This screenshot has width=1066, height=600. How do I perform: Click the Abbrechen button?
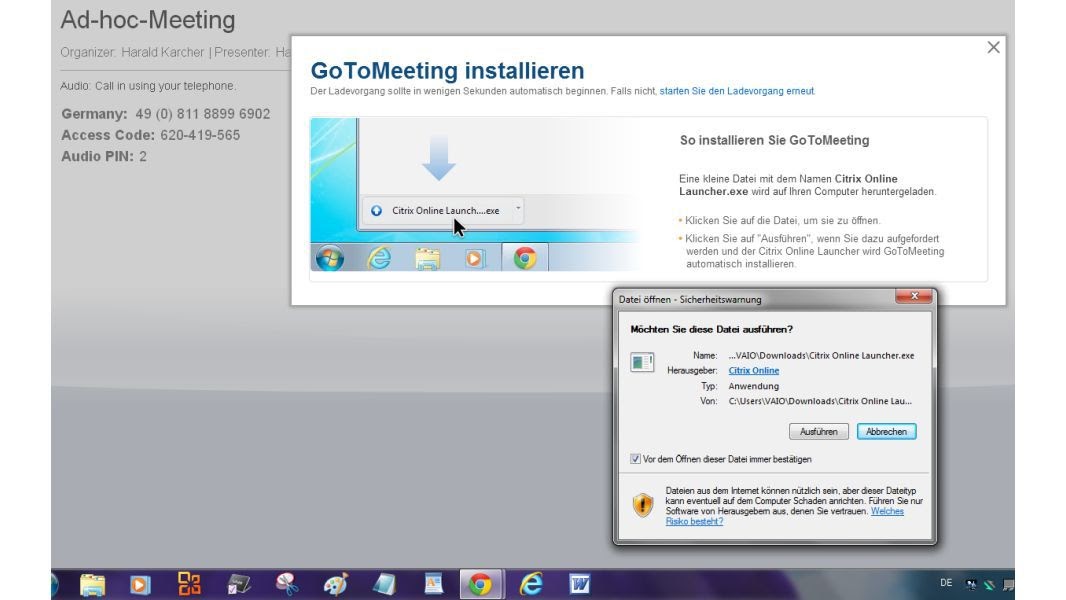887,431
